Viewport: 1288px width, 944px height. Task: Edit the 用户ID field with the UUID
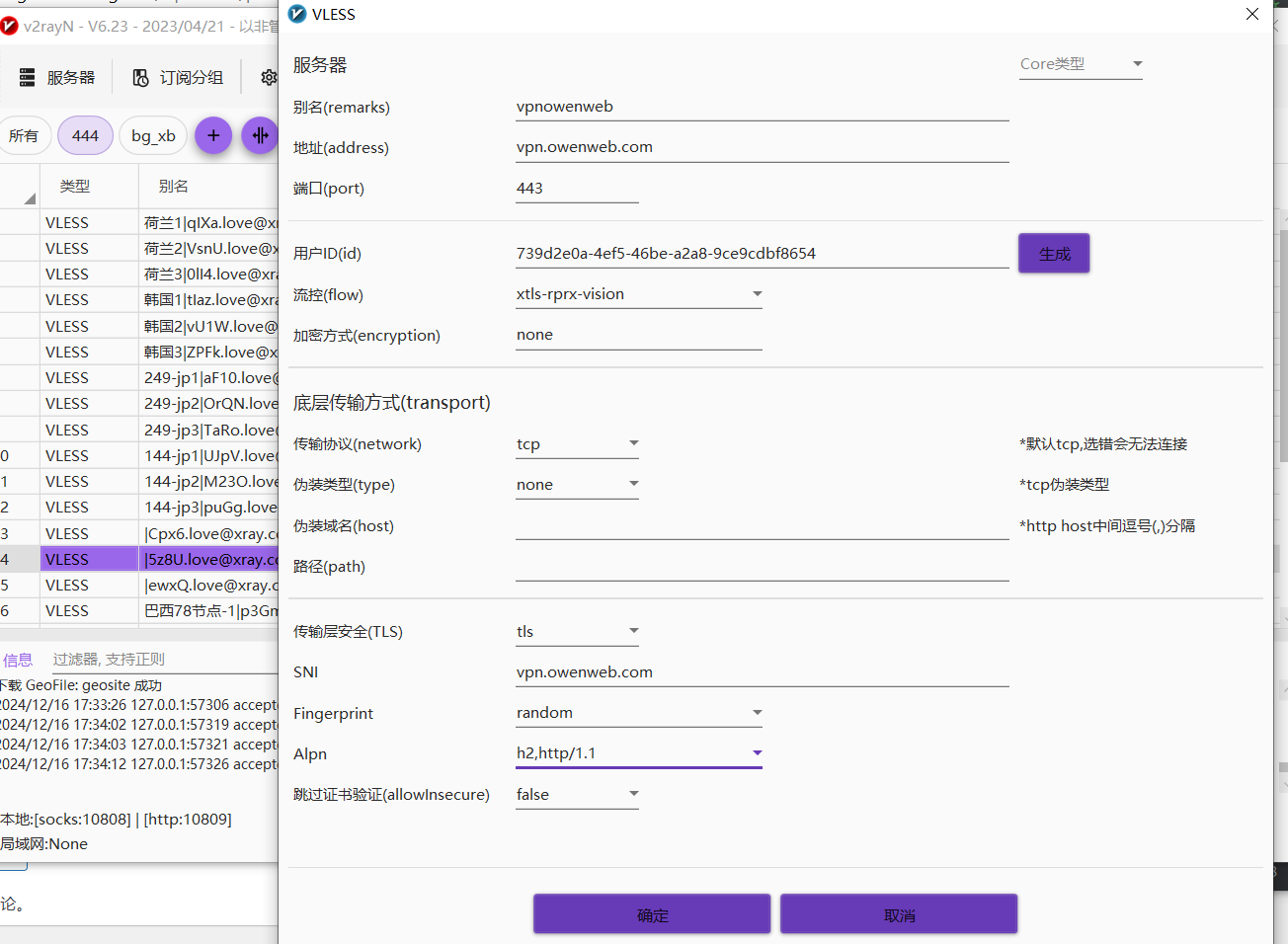[x=762, y=254]
